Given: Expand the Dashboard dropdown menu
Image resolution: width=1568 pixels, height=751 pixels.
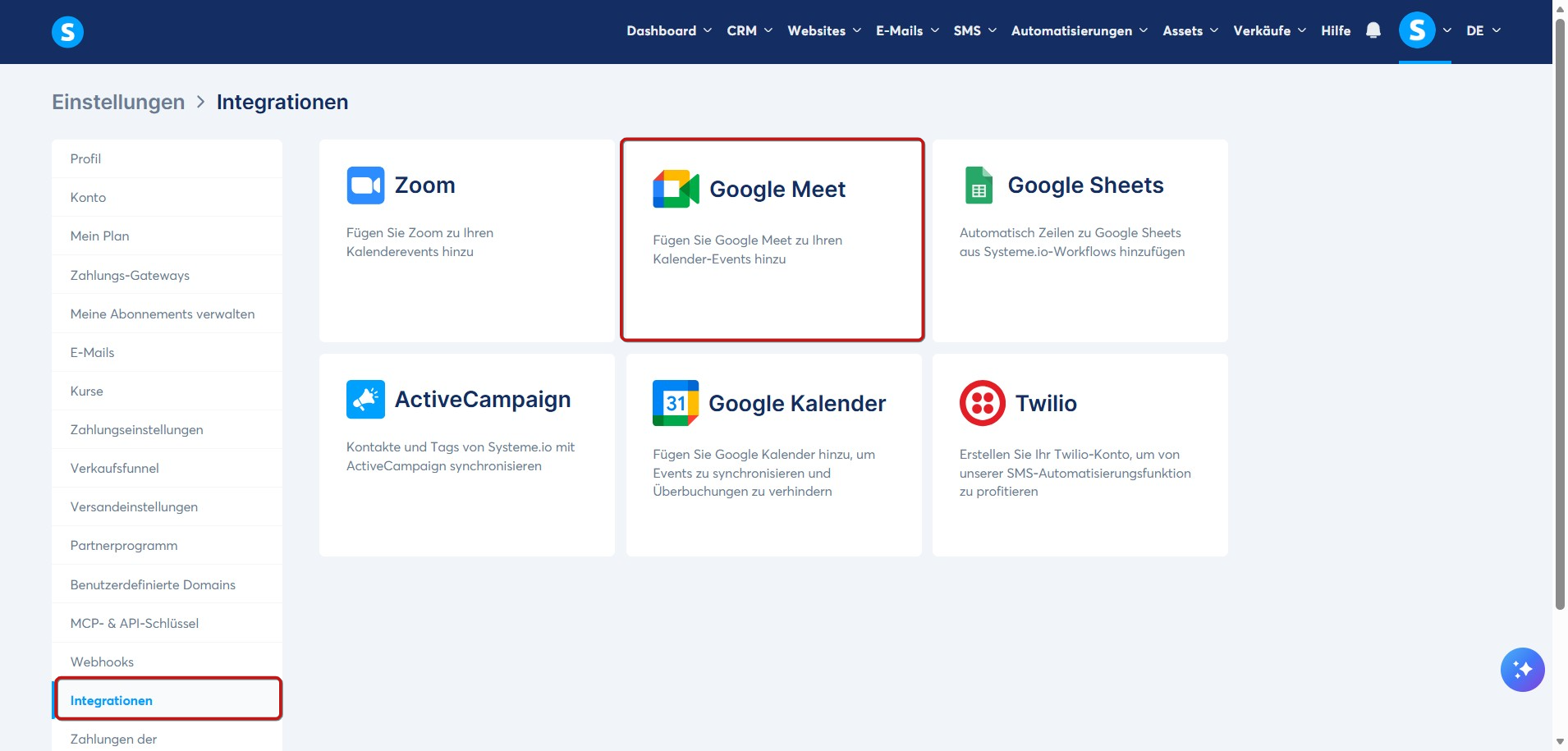Looking at the screenshot, I should (x=669, y=31).
